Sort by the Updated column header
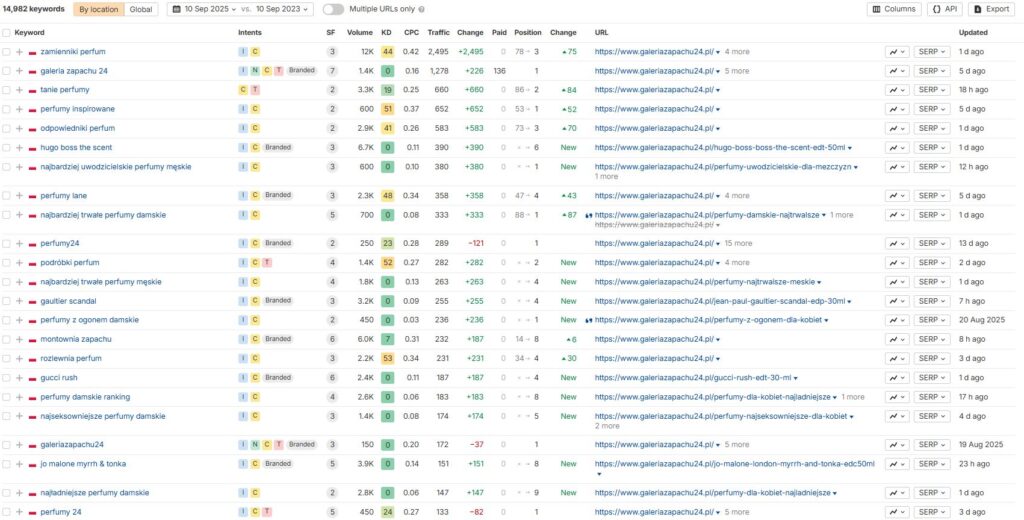 coord(973,33)
